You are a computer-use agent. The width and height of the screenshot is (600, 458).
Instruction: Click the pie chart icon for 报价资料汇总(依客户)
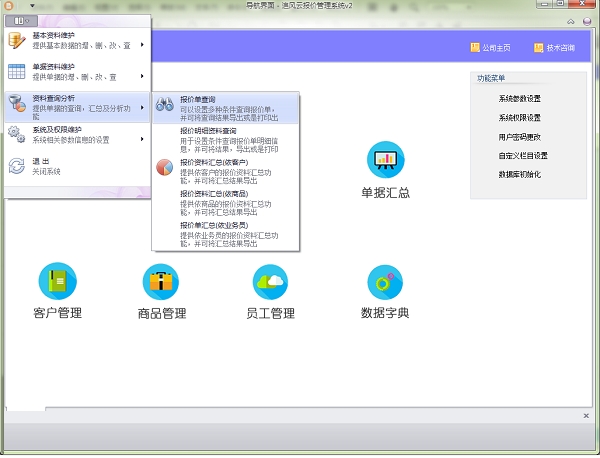coord(165,166)
